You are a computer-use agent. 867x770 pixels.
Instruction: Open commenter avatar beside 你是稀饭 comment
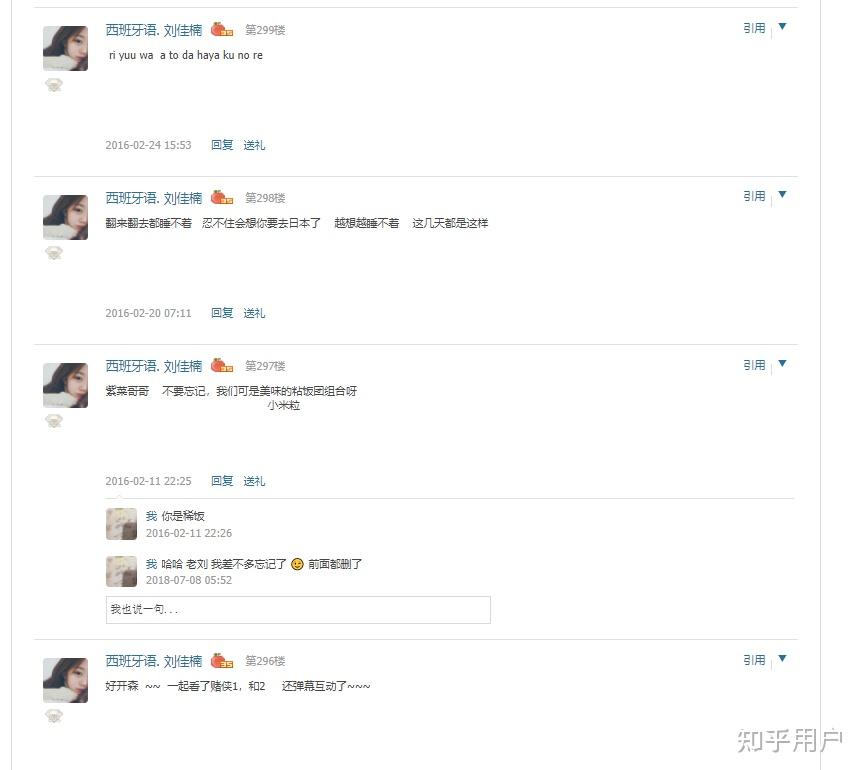click(x=121, y=523)
